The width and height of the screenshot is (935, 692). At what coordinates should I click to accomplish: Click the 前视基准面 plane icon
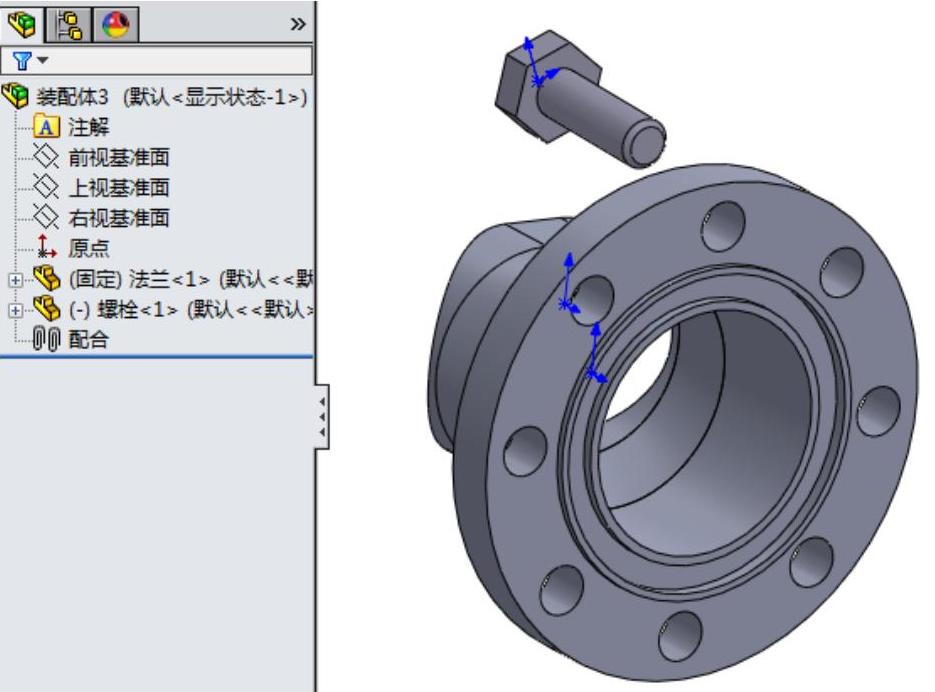46,157
